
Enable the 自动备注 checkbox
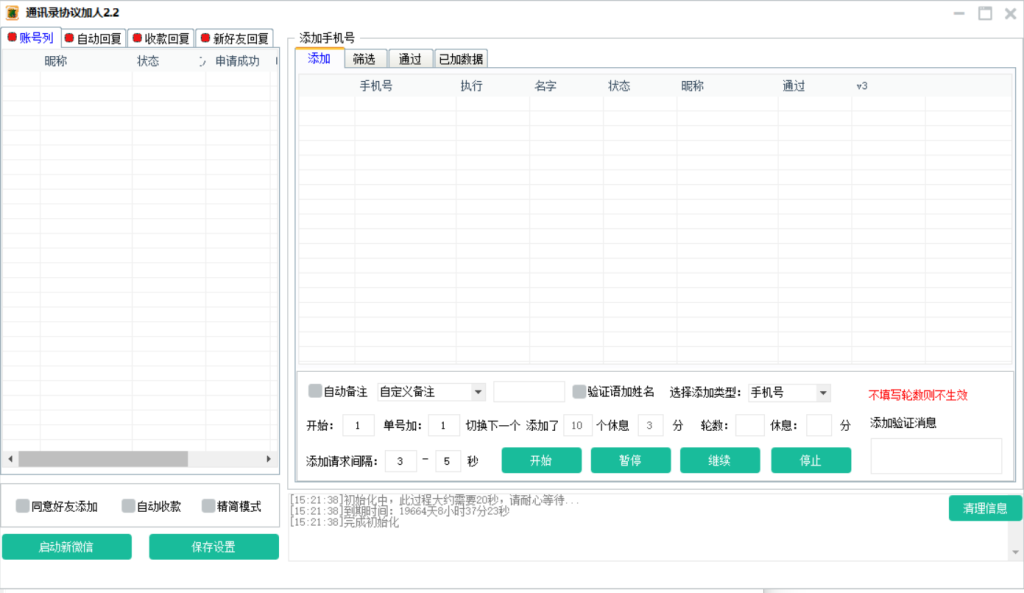(x=315, y=391)
